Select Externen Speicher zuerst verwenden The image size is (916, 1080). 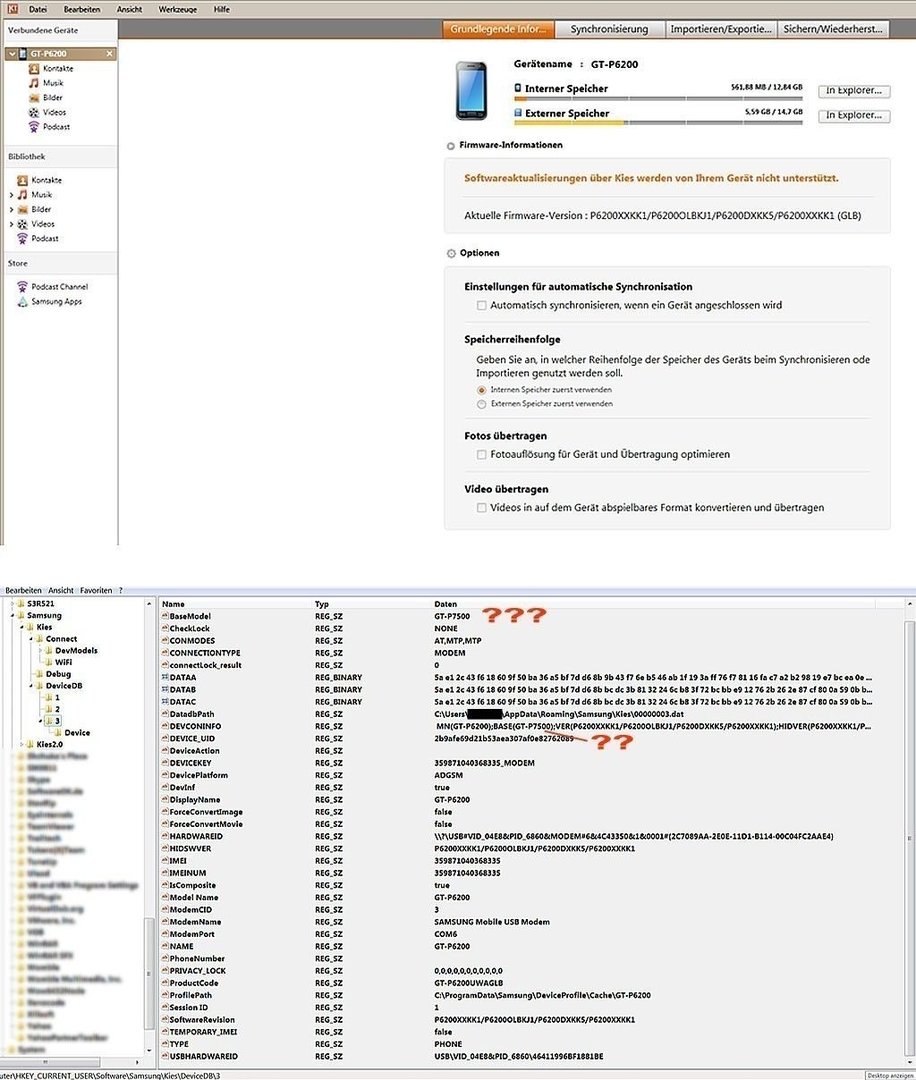[x=481, y=404]
